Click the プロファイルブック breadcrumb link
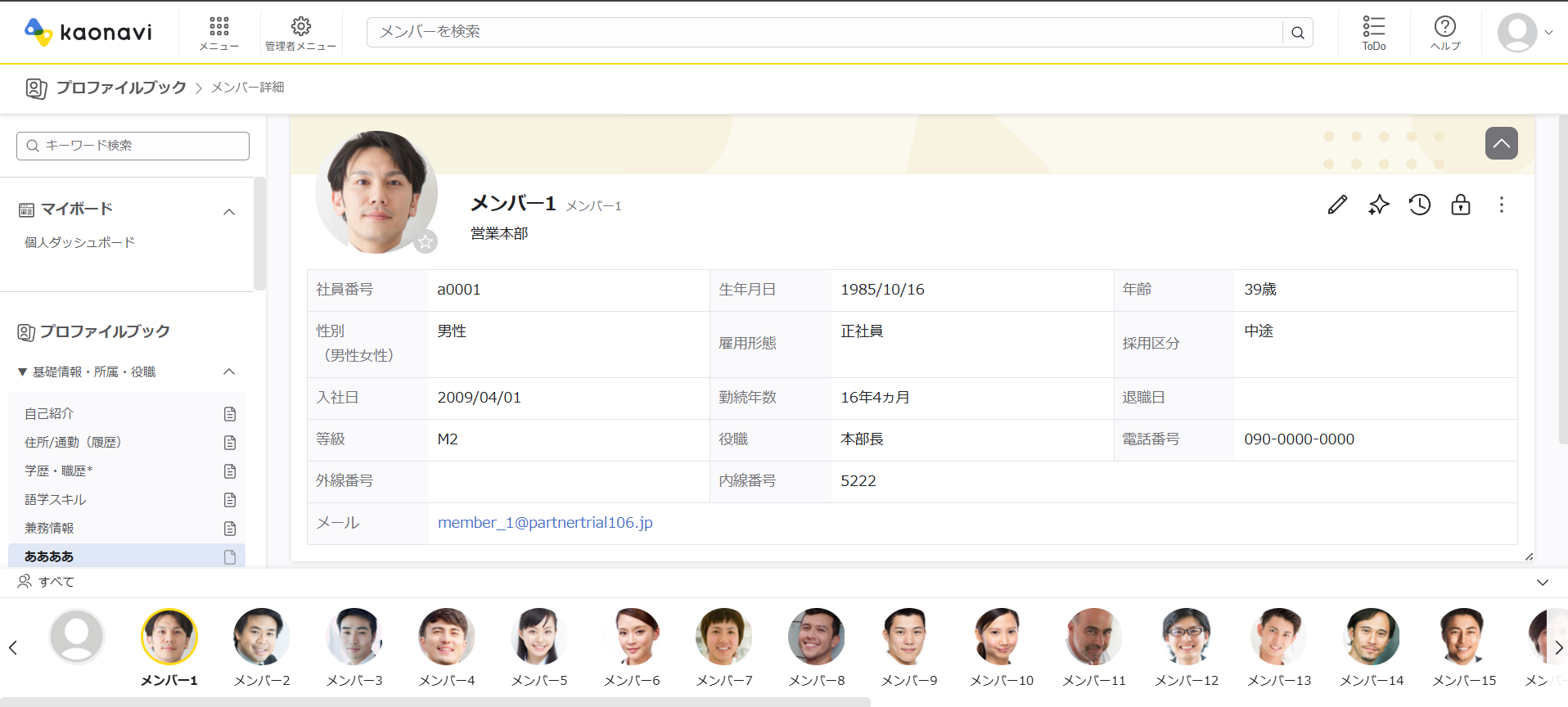The height and width of the screenshot is (707, 1568). tap(120, 88)
